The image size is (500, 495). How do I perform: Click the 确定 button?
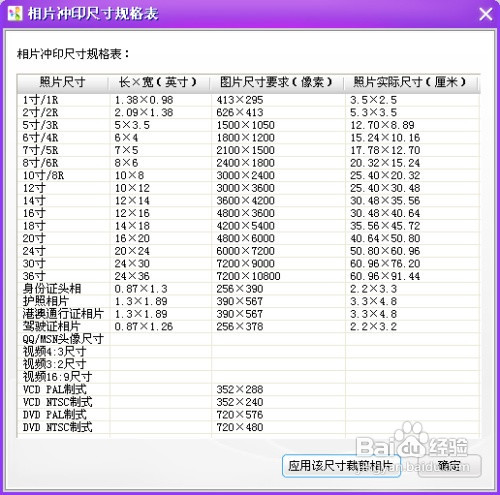pos(450,466)
